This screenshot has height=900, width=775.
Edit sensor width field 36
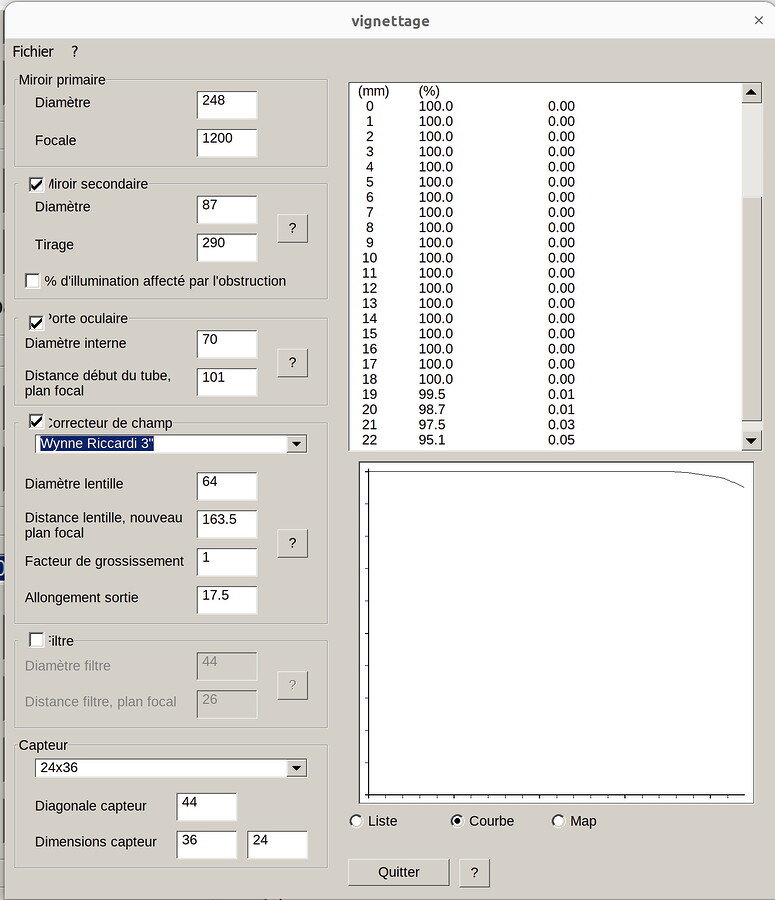pos(207,844)
